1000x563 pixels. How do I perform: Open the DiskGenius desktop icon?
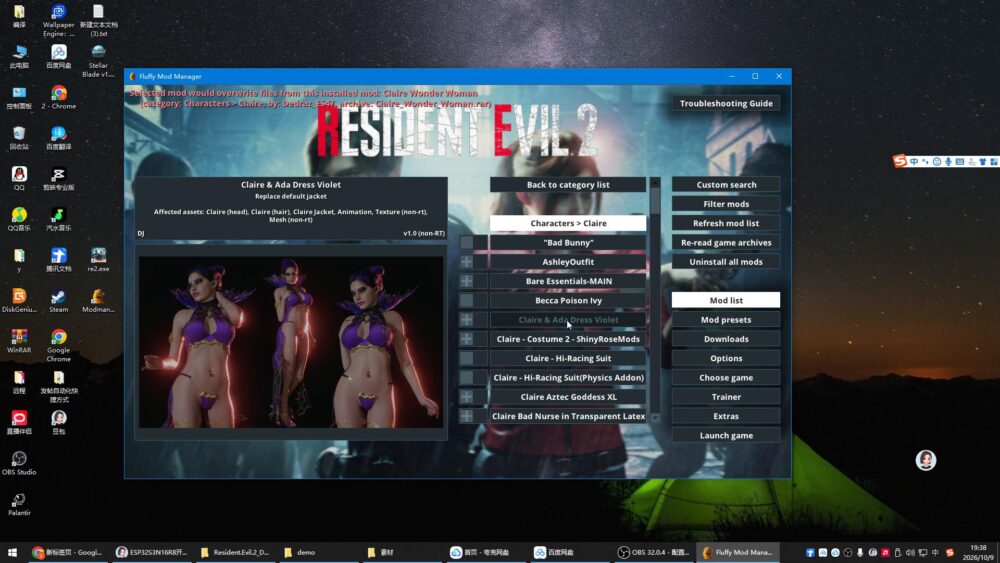(19, 300)
